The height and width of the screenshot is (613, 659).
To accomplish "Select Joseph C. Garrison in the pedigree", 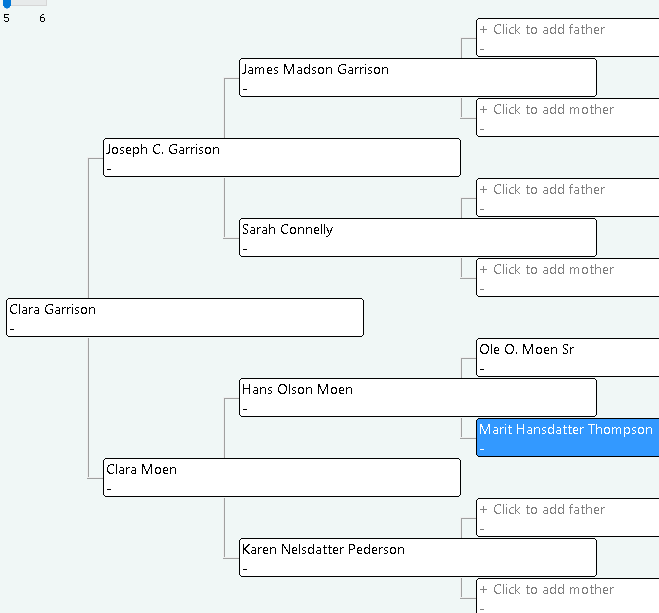I will pyautogui.click(x=282, y=158).
